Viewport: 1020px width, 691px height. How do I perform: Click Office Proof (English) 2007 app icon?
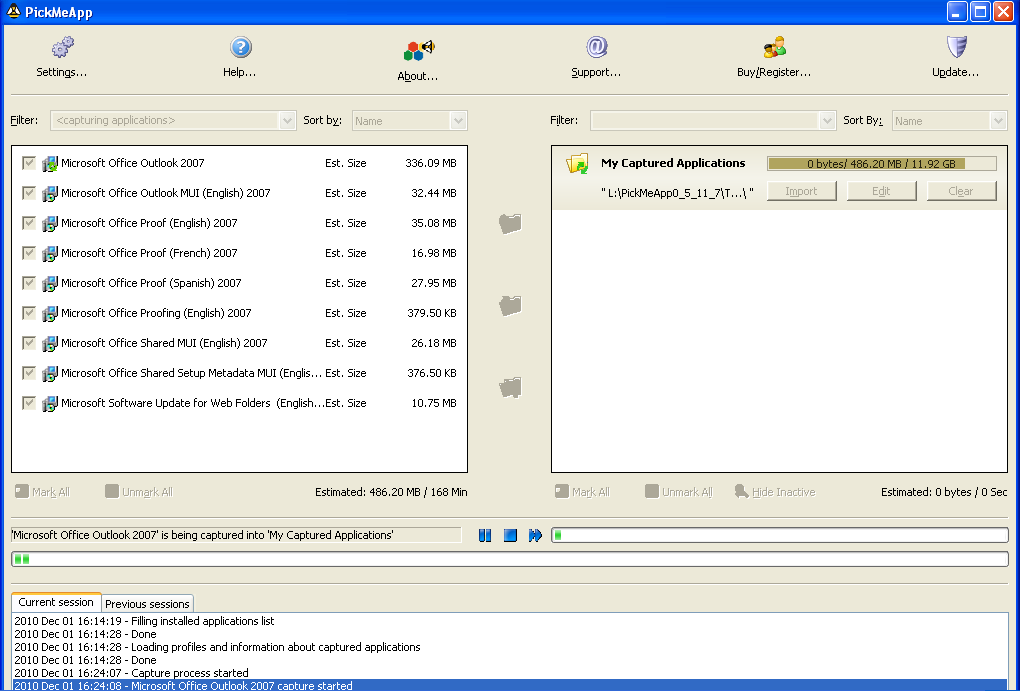coord(50,224)
